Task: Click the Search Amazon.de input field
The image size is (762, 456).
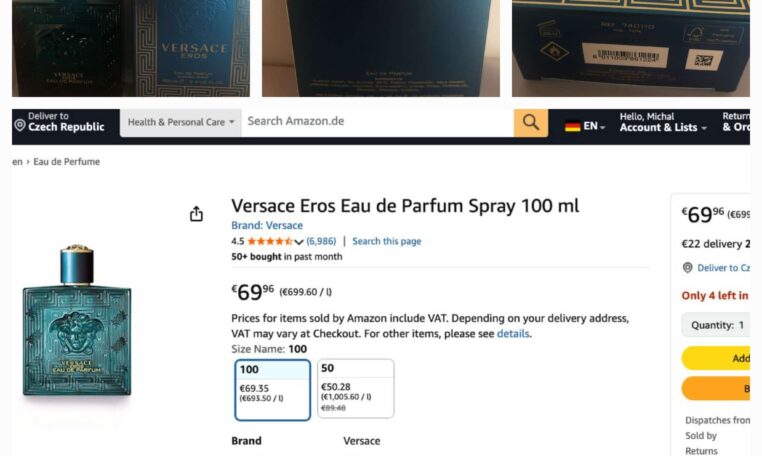Action: coord(378,123)
